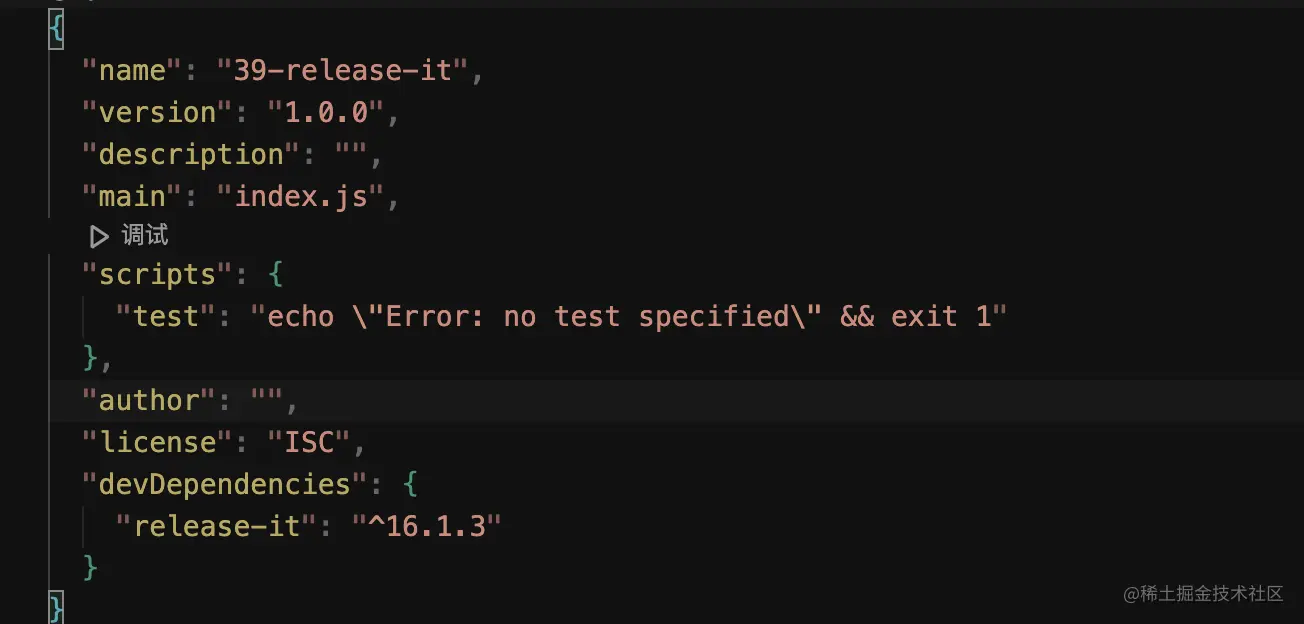Click the "ISC" license value
The image size is (1304, 624).
pyautogui.click(x=308, y=443)
